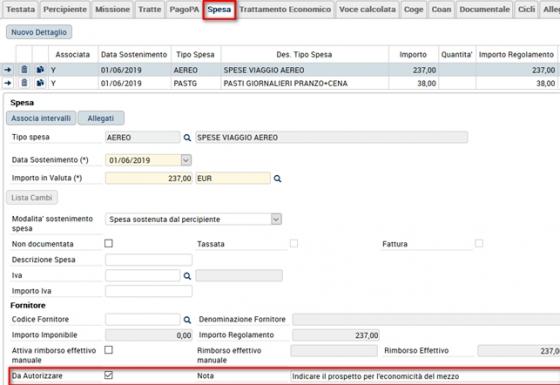The height and width of the screenshot is (385, 560).
Task: Click the Associata column header
Action: click(x=72, y=55)
